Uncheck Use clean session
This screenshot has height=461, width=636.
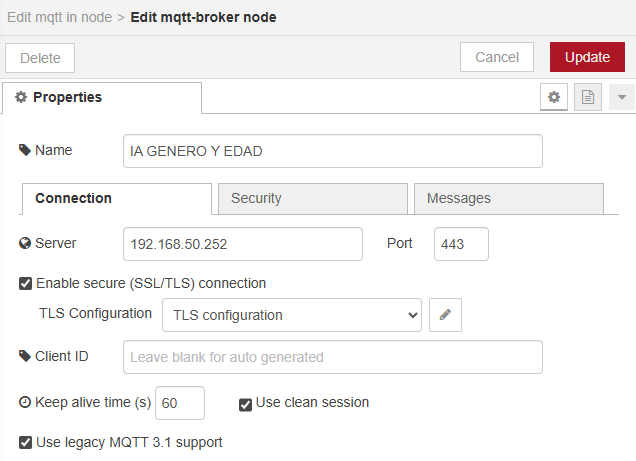(245, 405)
